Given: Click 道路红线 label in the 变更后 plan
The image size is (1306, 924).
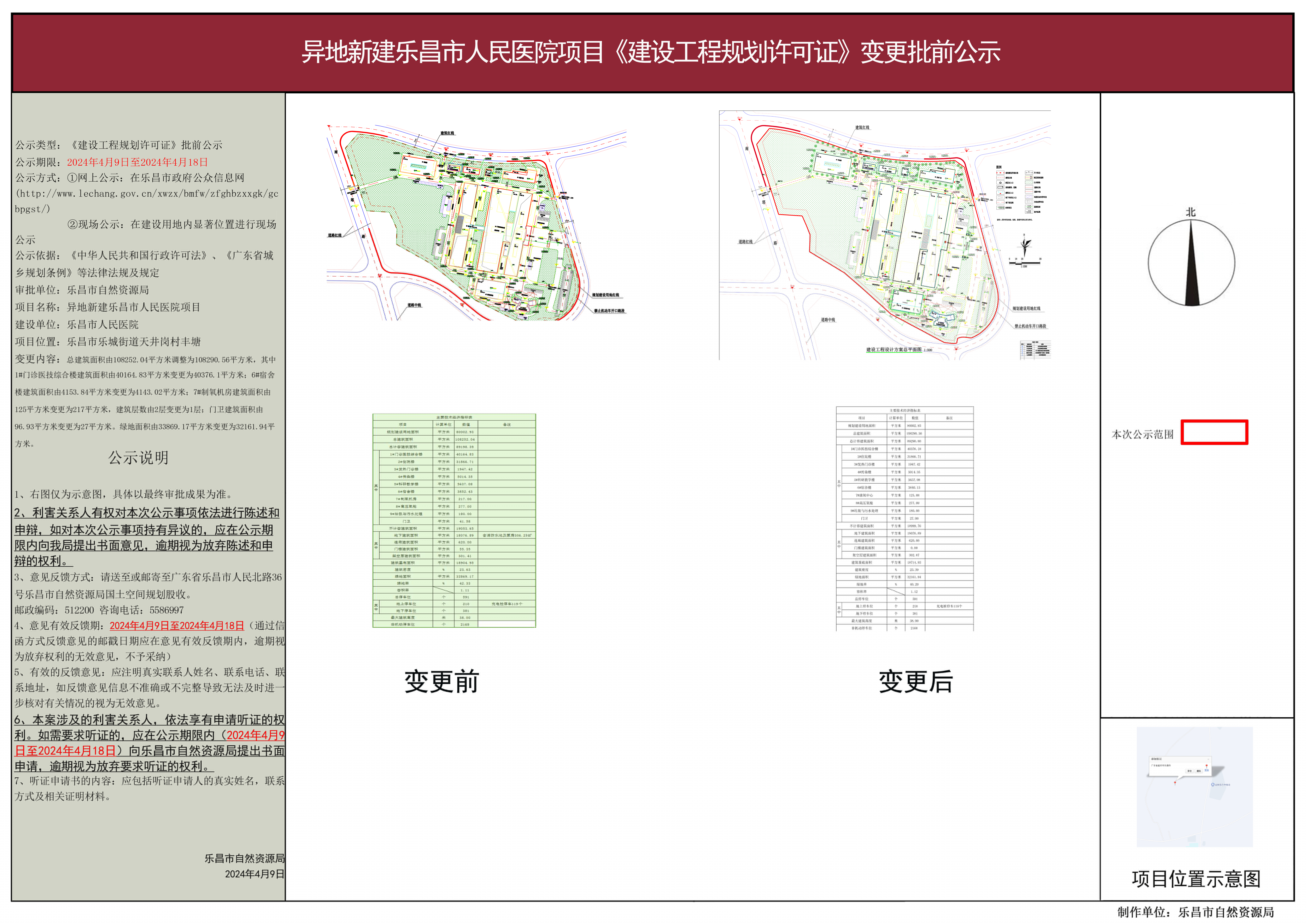Looking at the screenshot, I should [x=745, y=242].
